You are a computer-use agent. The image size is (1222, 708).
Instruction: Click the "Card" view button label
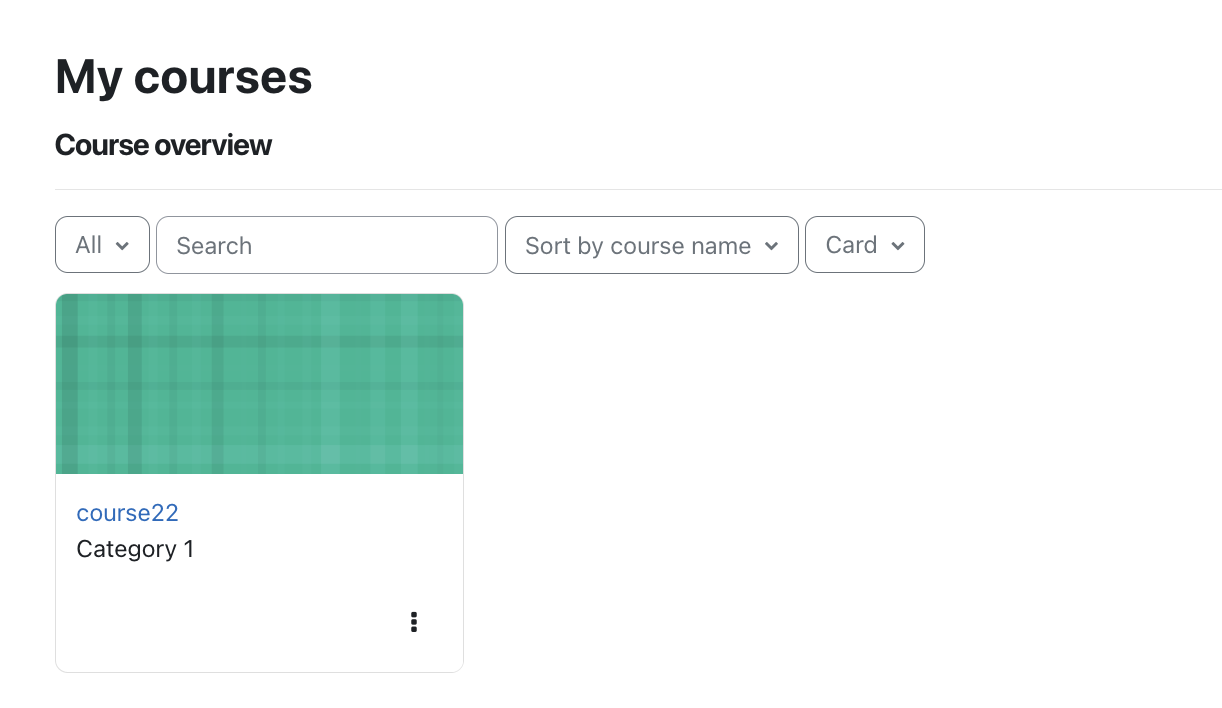[x=851, y=245]
